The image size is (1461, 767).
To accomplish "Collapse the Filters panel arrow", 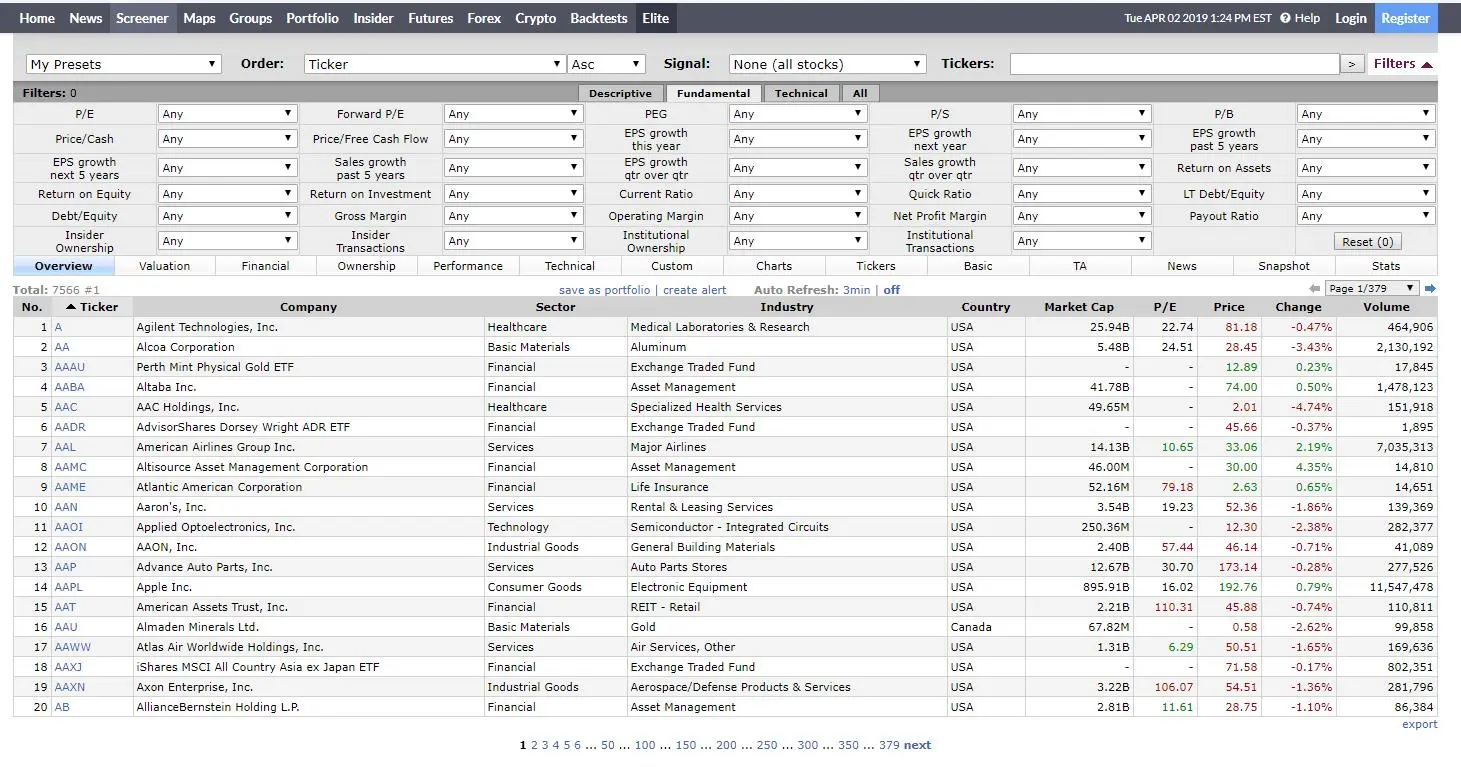I will 1427,64.
